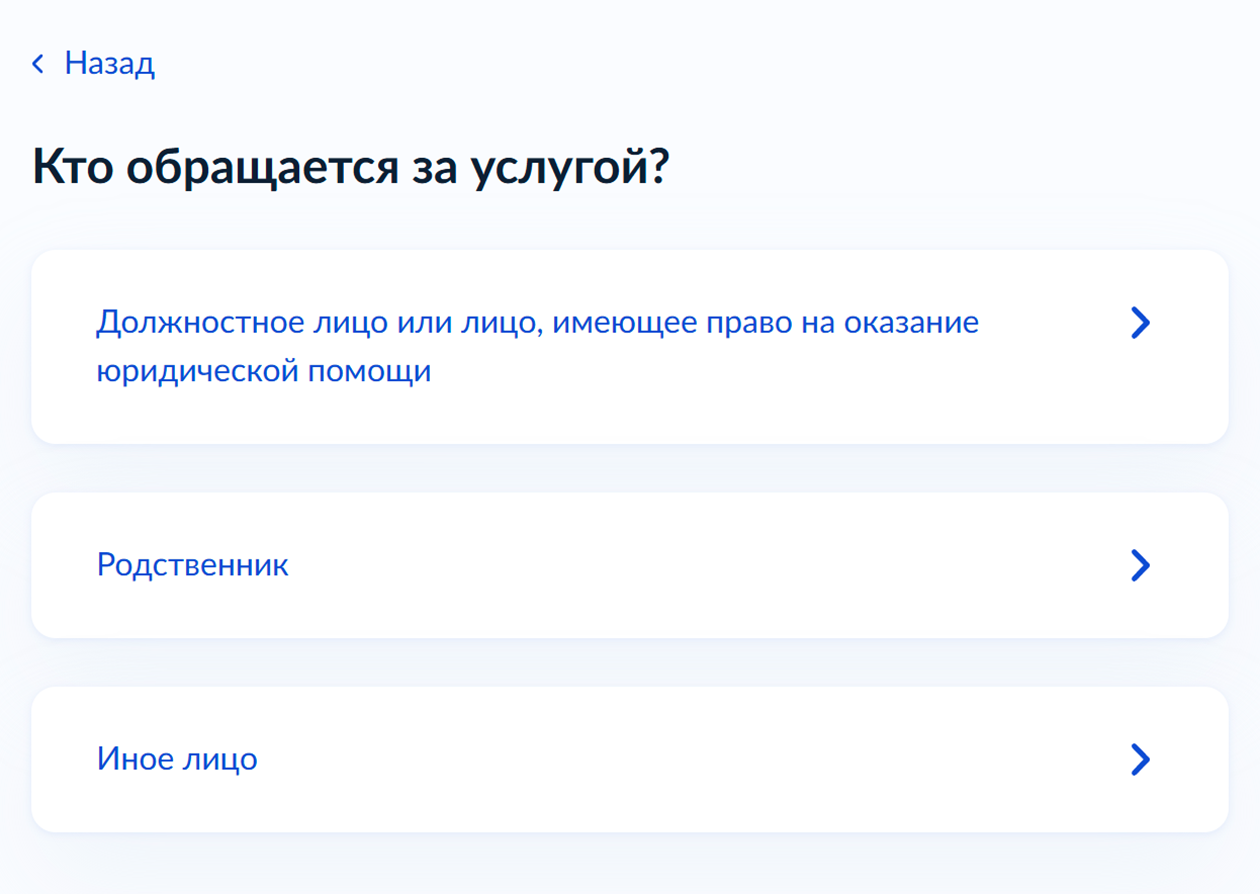The width and height of the screenshot is (1260, 894).
Task: Click the chevron on the Иное лицо card
Action: [x=1140, y=759]
